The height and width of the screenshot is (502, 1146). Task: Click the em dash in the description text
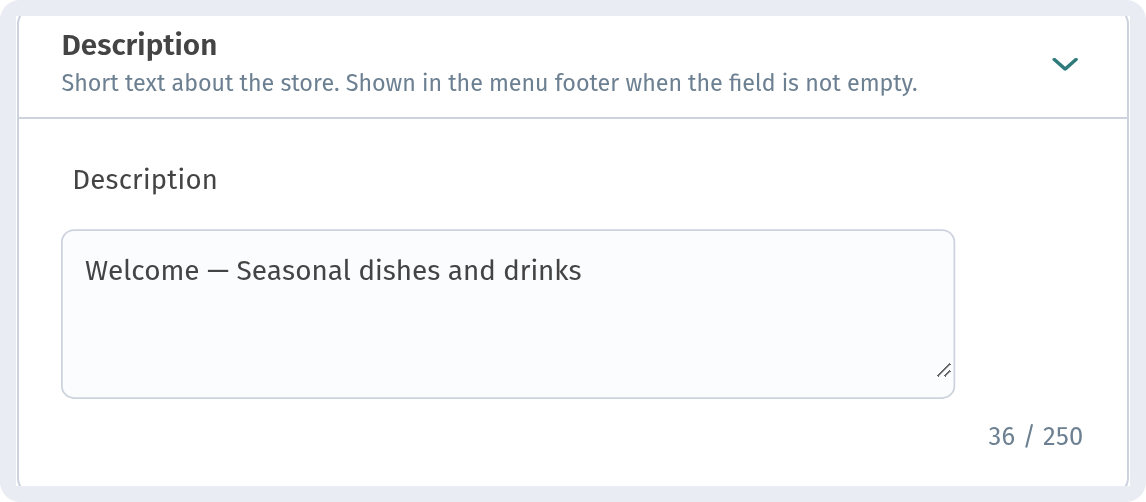[217, 272]
